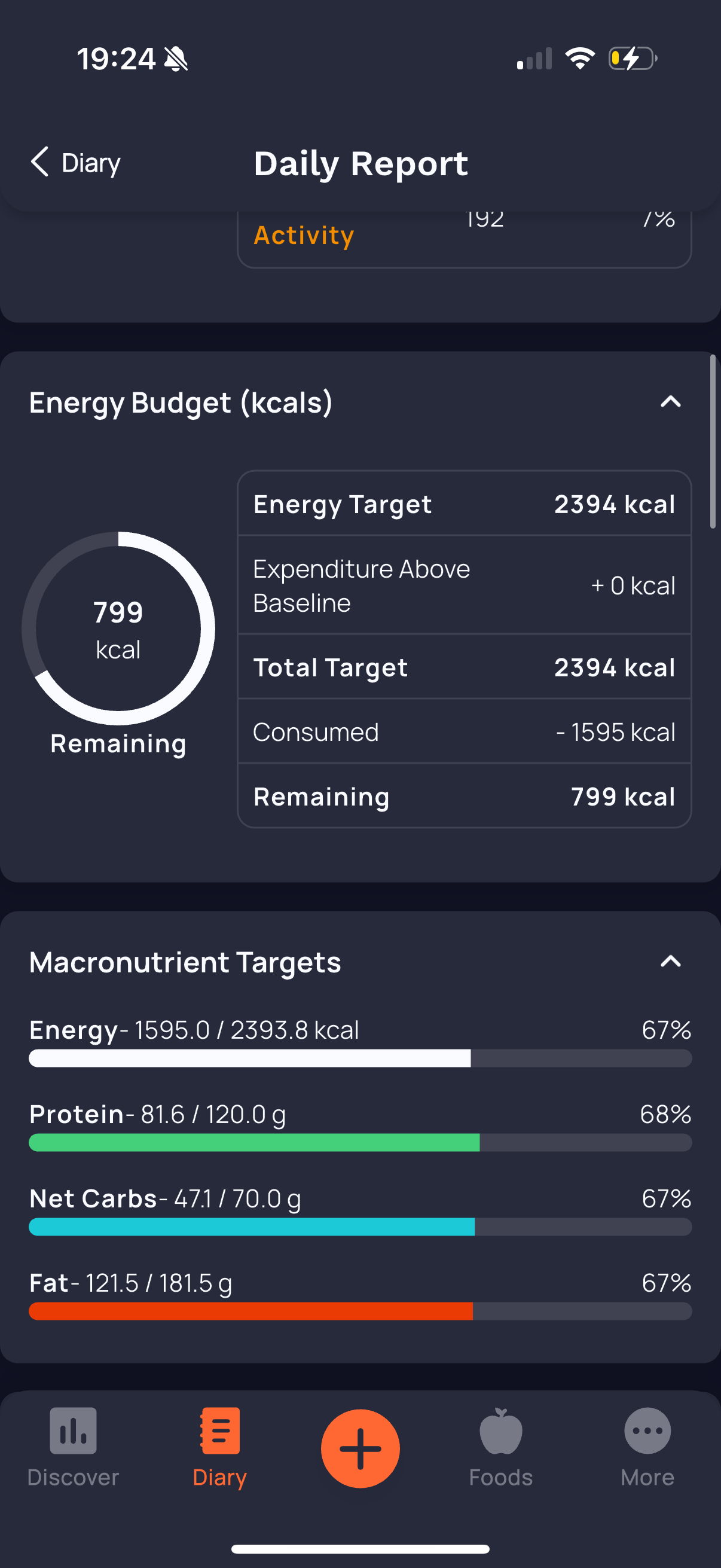Open the More ellipsis icon

tap(647, 1430)
